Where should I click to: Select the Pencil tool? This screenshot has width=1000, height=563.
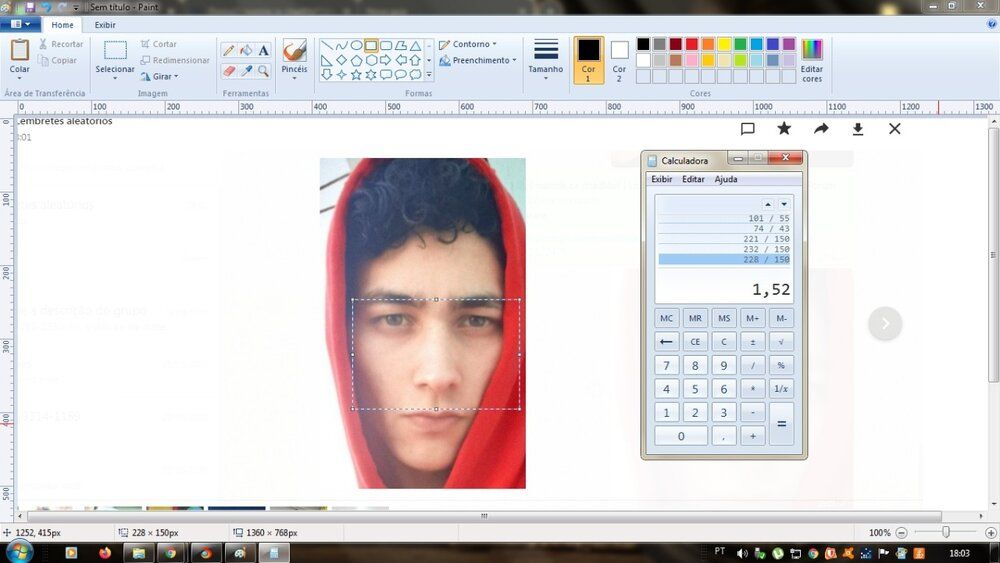coord(228,50)
